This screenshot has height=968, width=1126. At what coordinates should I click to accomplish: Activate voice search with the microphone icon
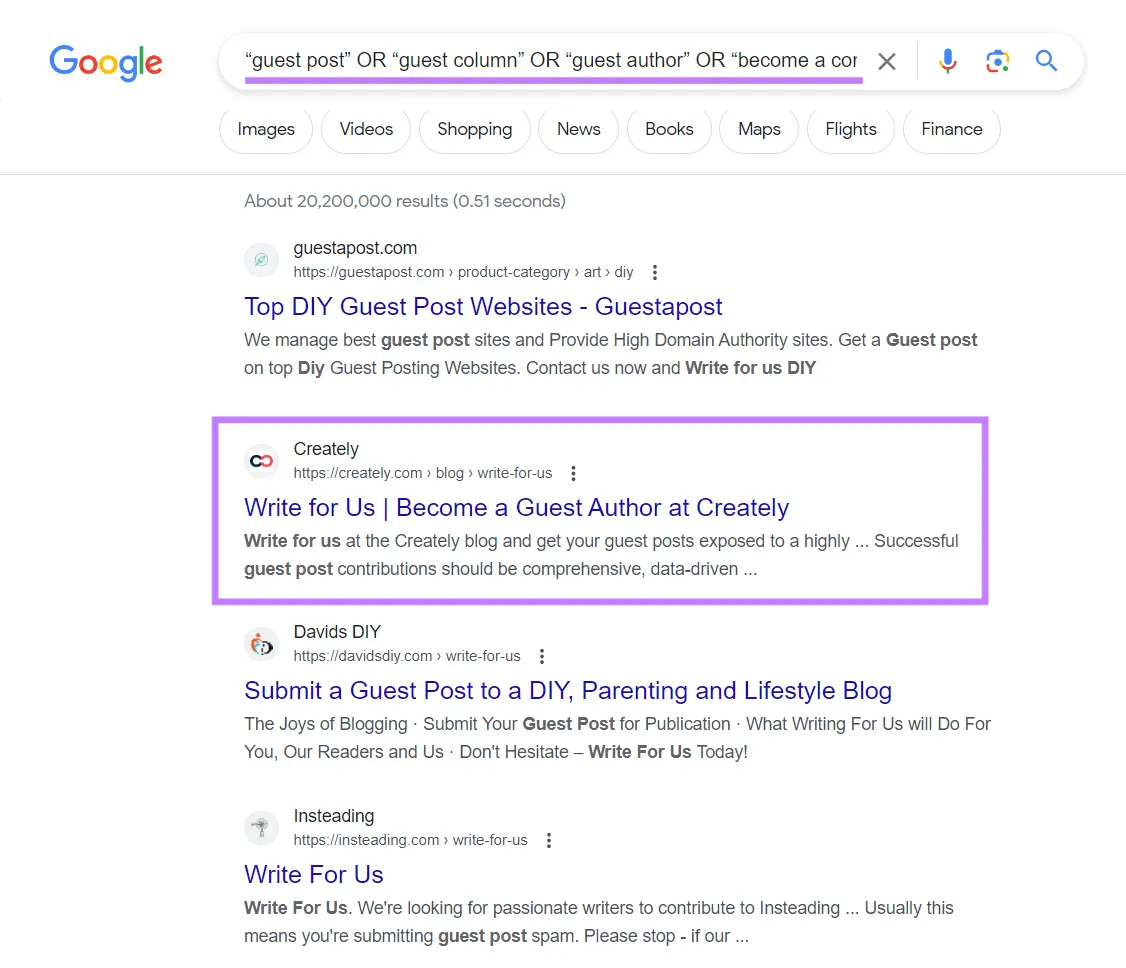pos(947,61)
